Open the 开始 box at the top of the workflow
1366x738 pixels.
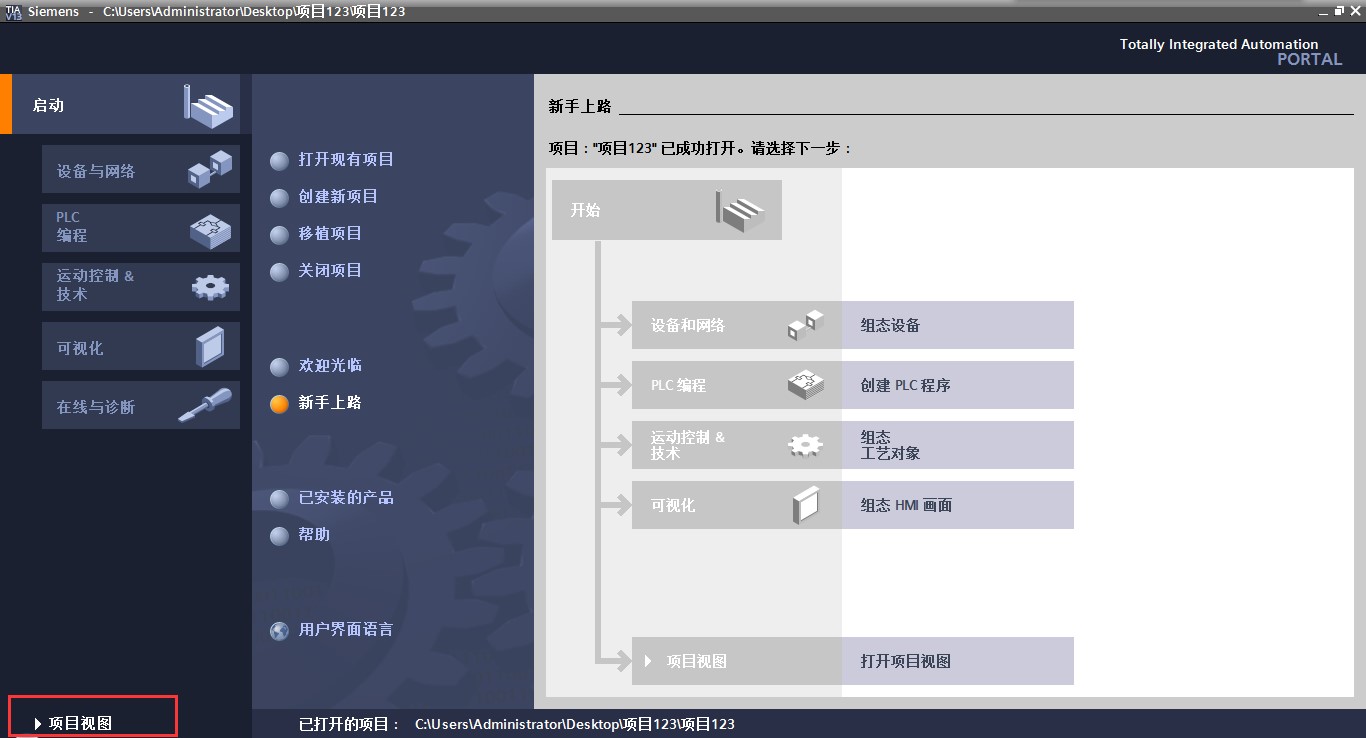point(667,210)
